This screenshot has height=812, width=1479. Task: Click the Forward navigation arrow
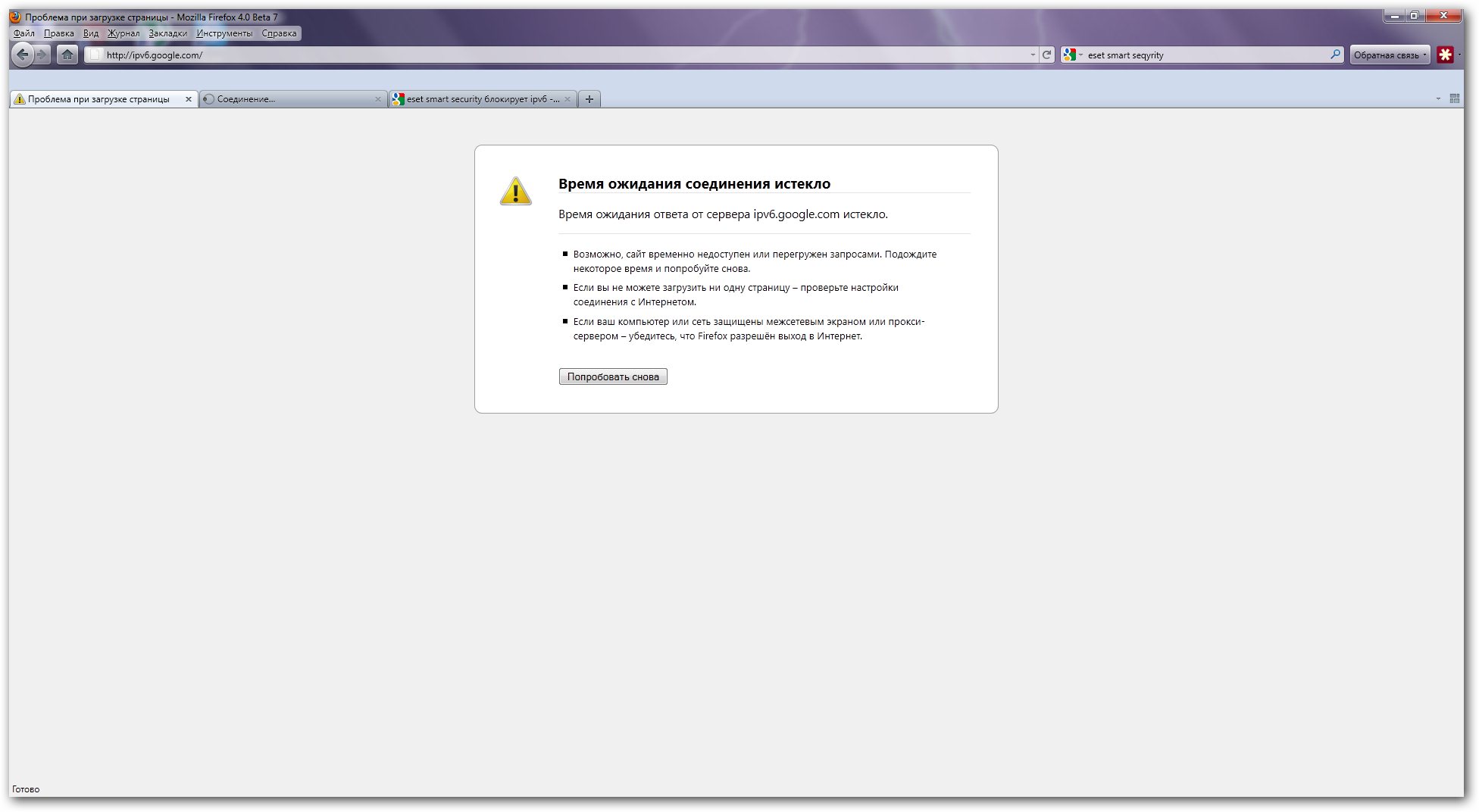(42, 55)
